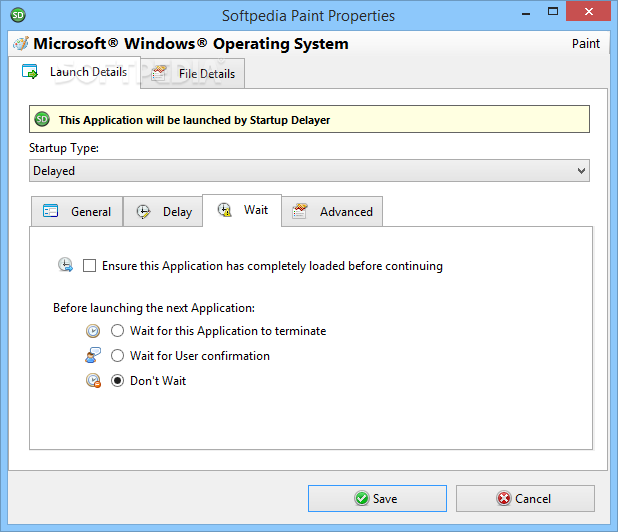The width and height of the screenshot is (618, 532).
Task: Save the Paint properties
Action: pos(377,499)
